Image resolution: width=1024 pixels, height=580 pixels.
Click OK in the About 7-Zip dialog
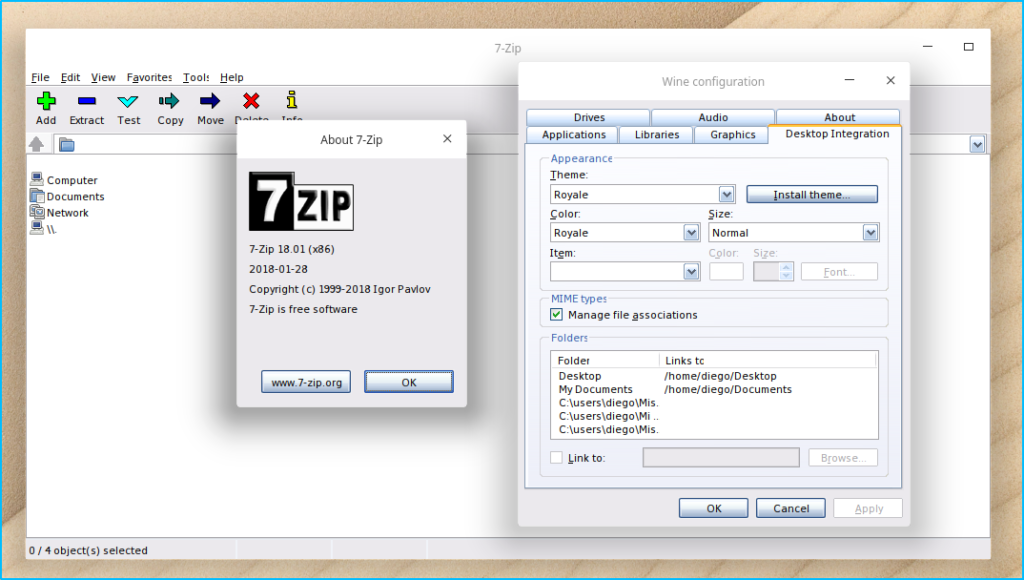409,382
